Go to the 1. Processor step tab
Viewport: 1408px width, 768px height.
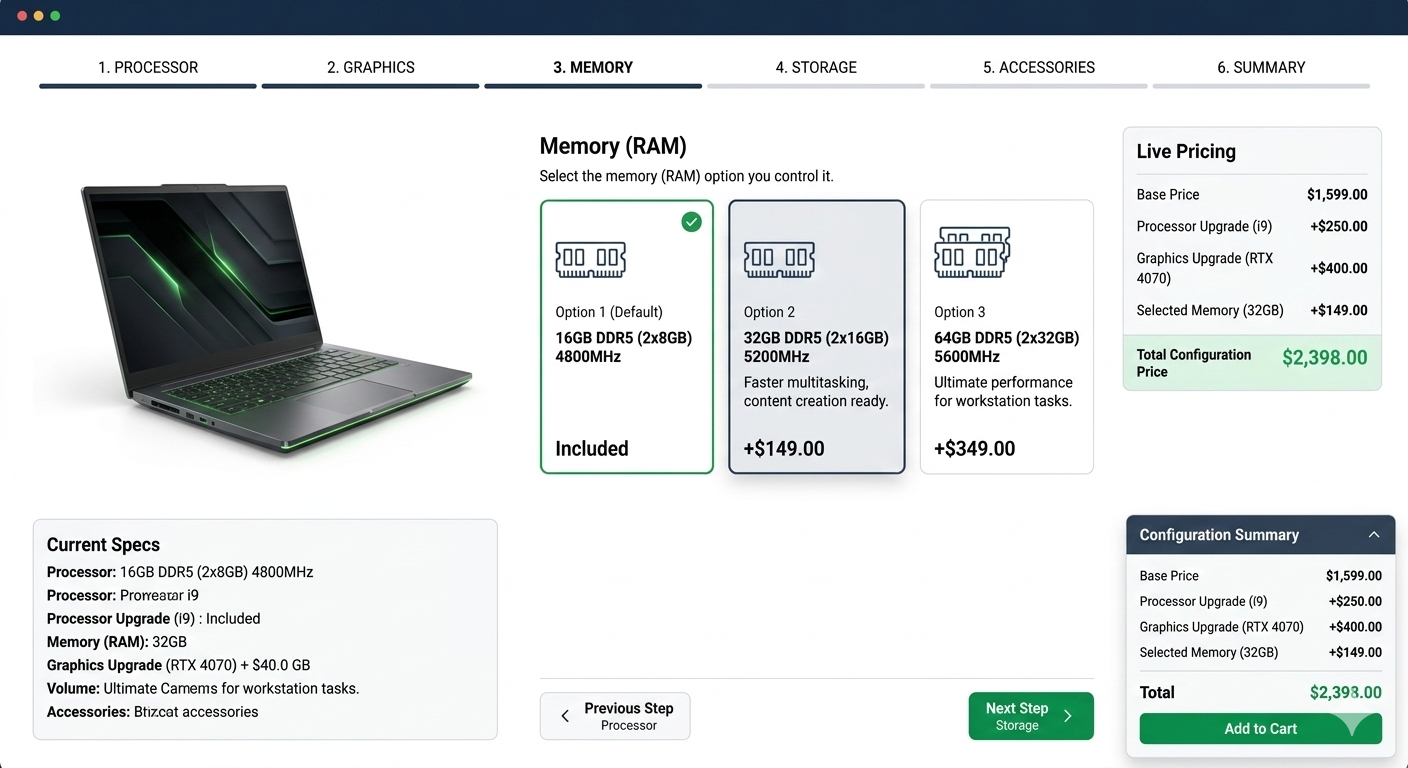coord(148,68)
